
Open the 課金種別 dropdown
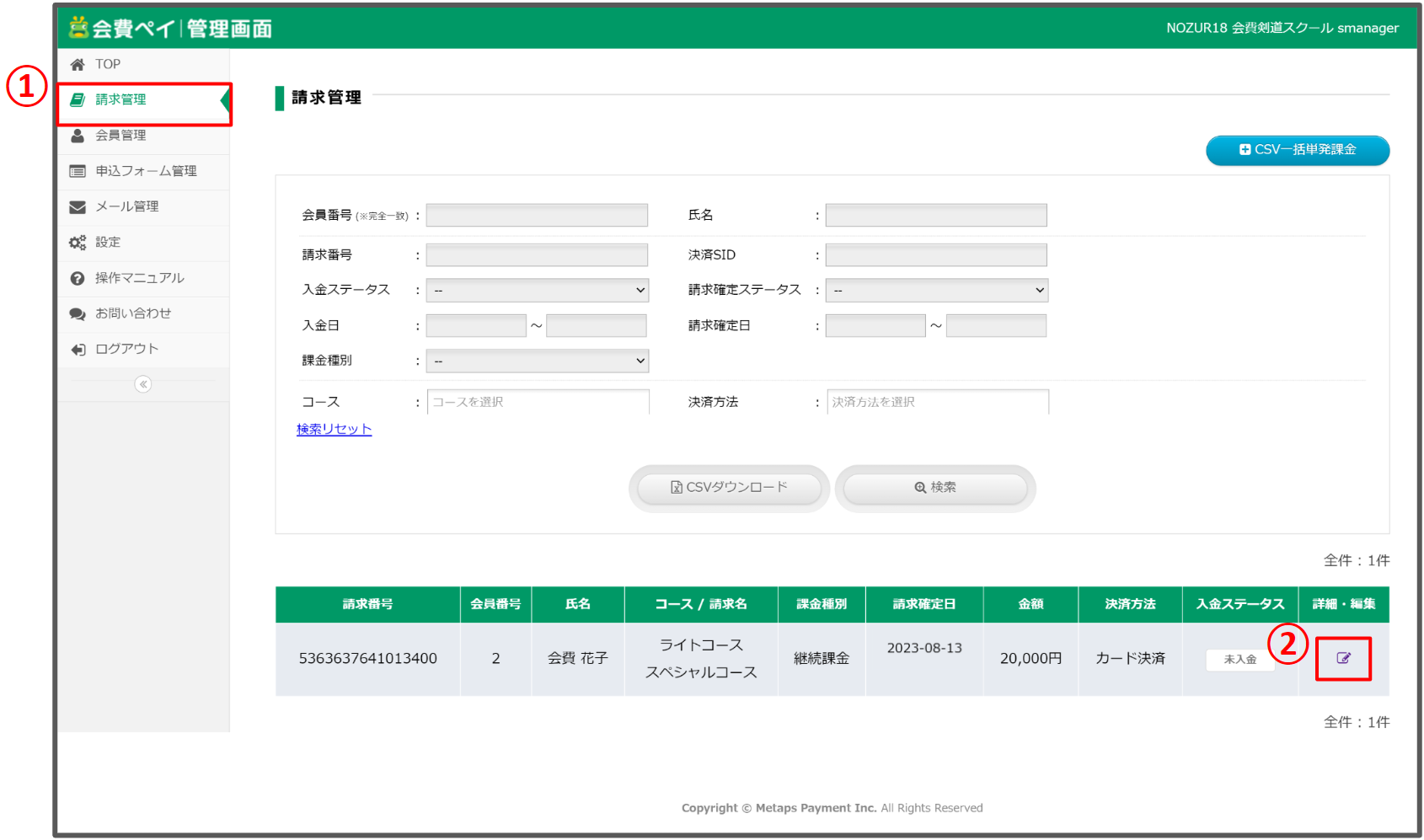(537, 361)
